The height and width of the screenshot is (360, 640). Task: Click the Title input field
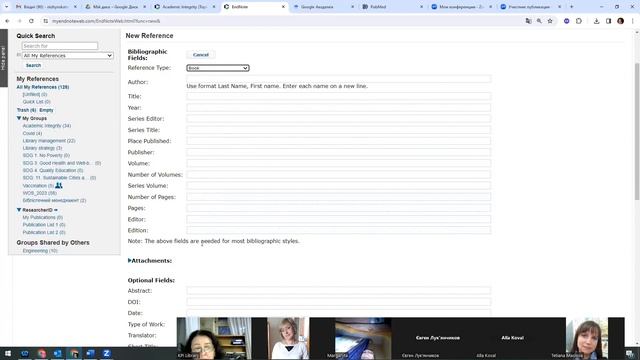338,96
